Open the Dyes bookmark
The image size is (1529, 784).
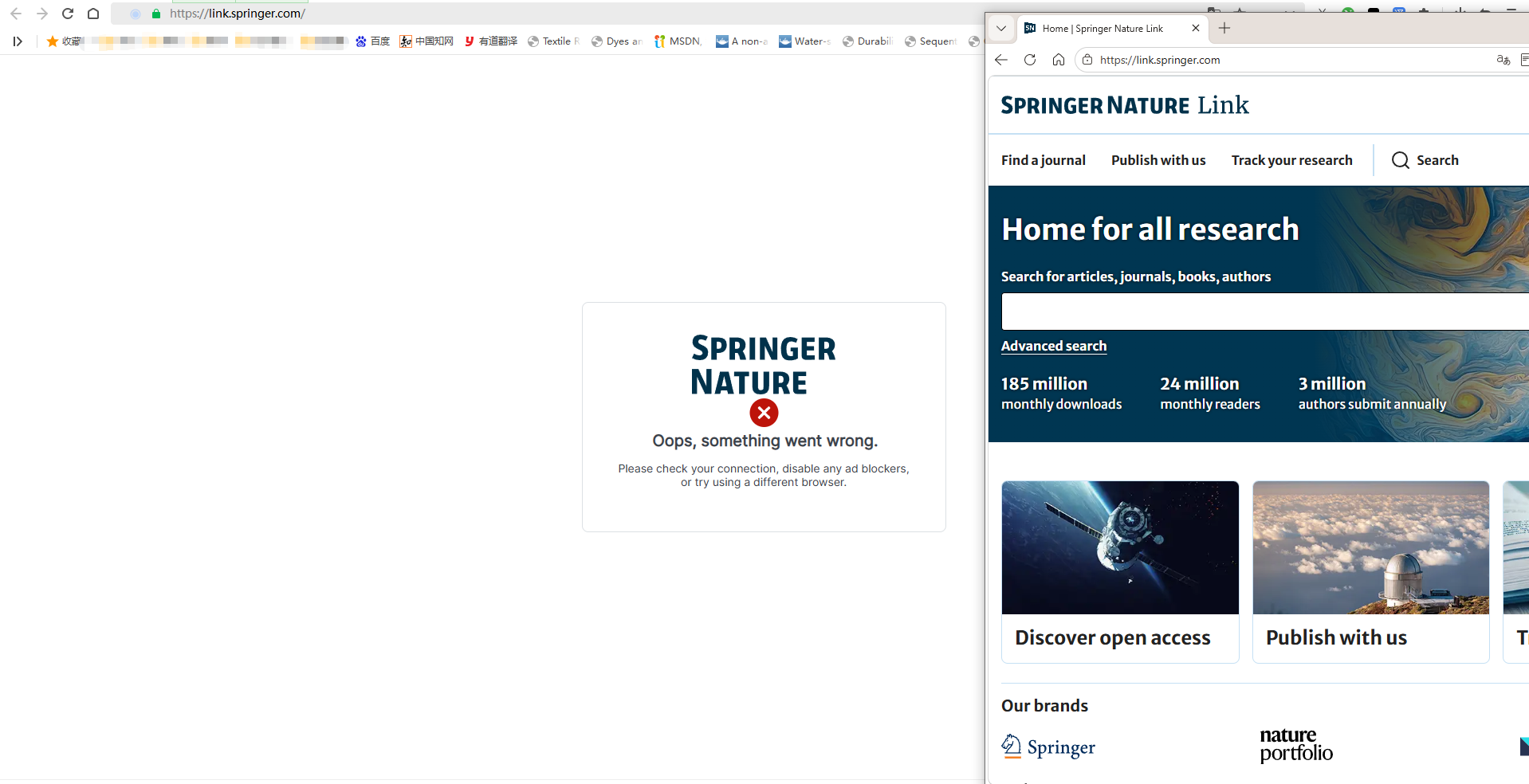(617, 41)
